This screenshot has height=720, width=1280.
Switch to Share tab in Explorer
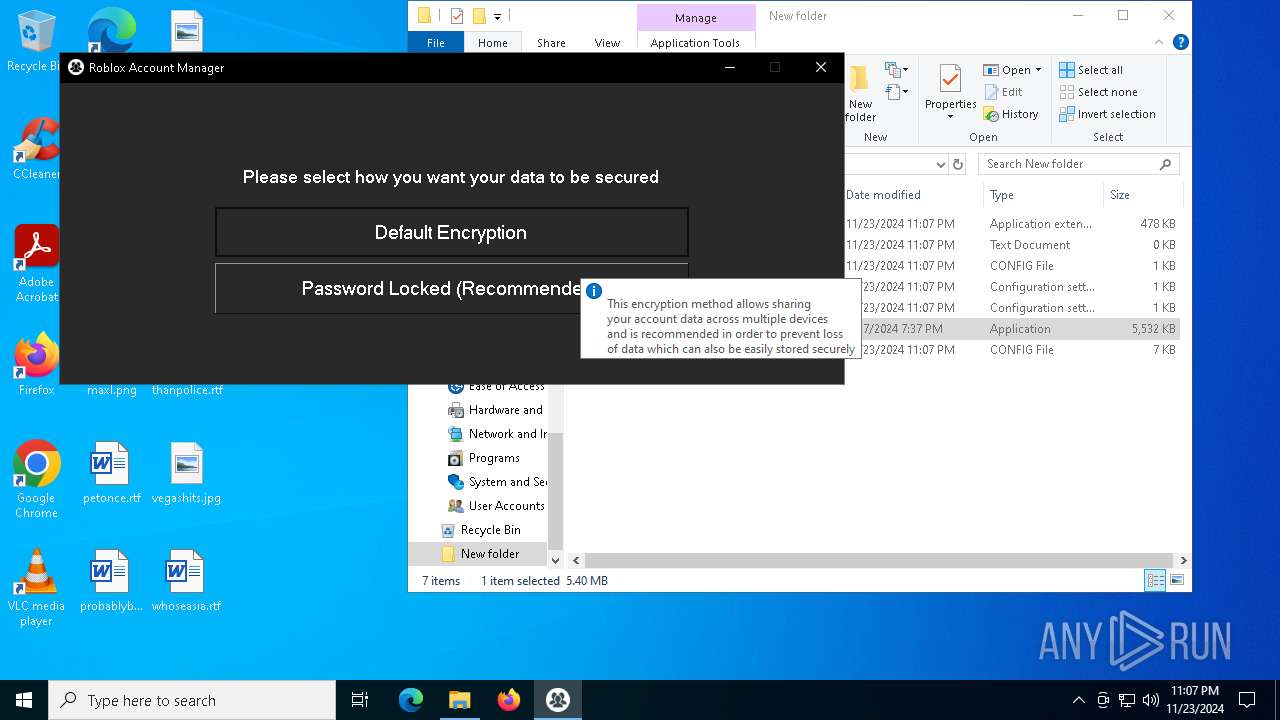[551, 43]
